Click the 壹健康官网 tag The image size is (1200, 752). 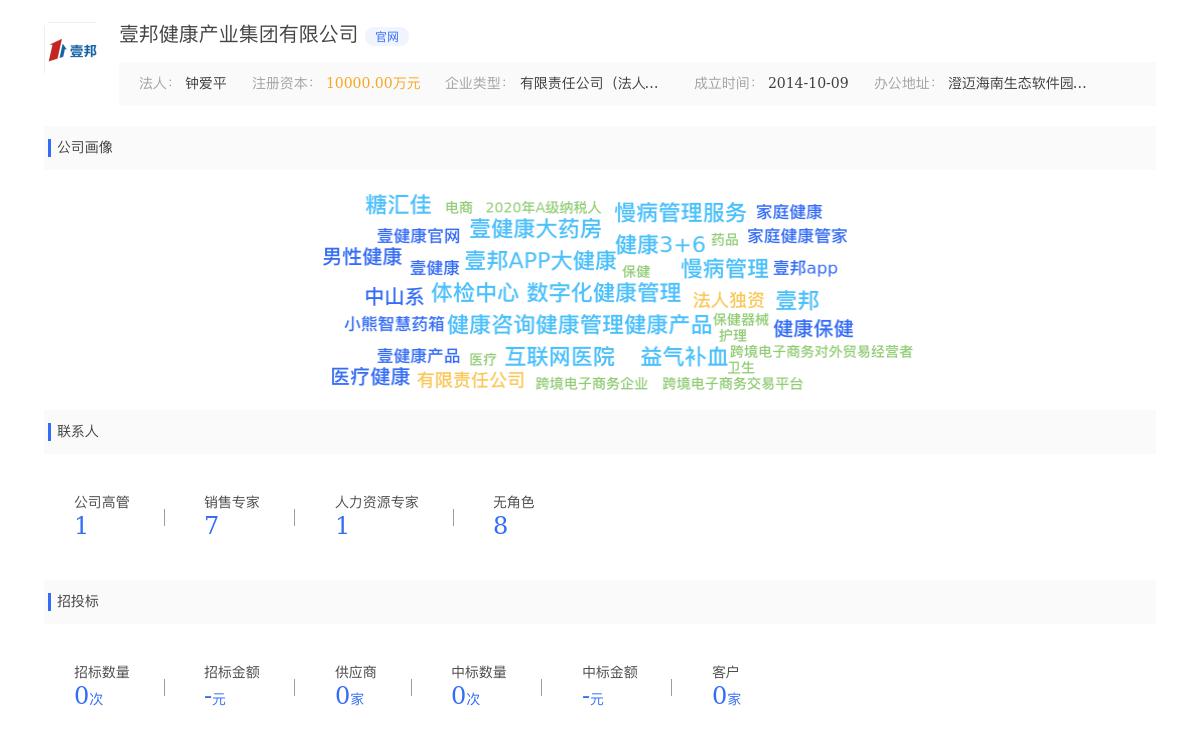[x=418, y=237]
